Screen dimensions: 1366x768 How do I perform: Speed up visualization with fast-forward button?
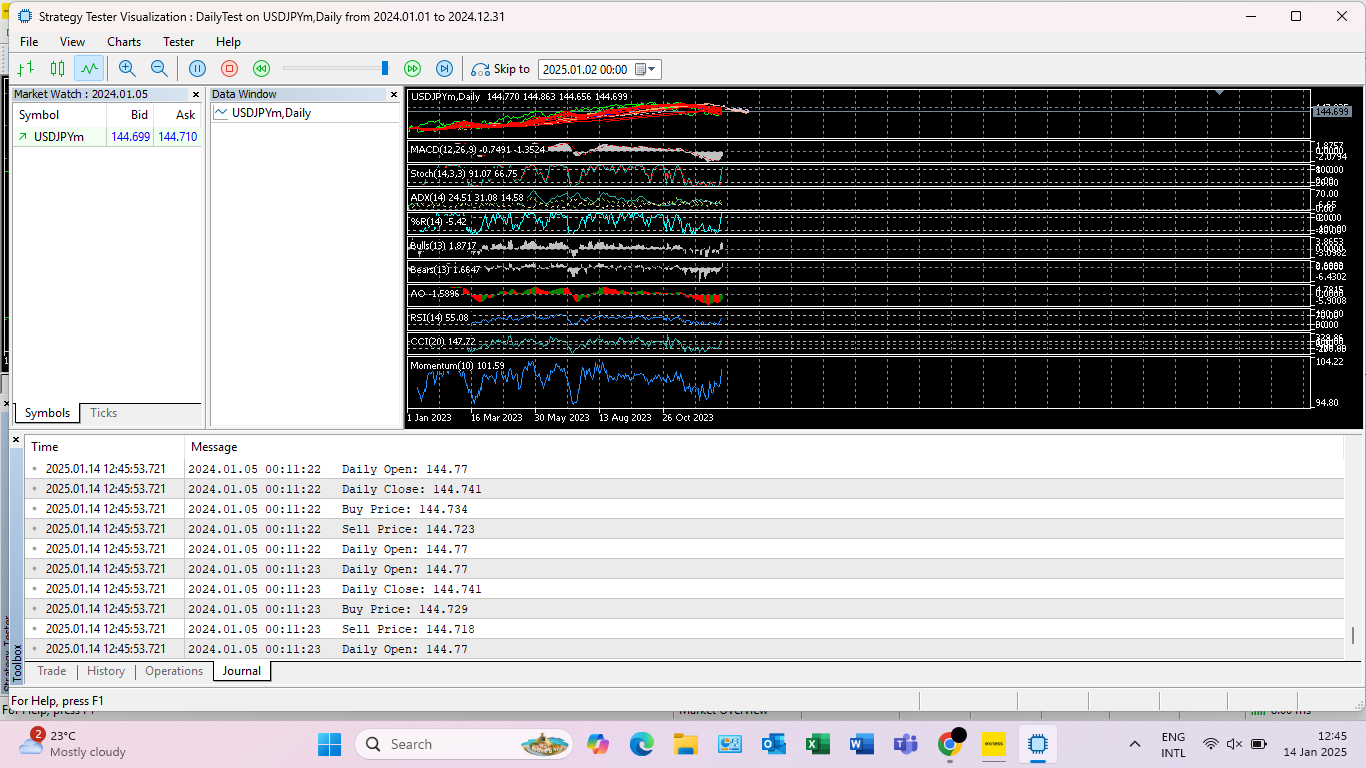tap(412, 68)
